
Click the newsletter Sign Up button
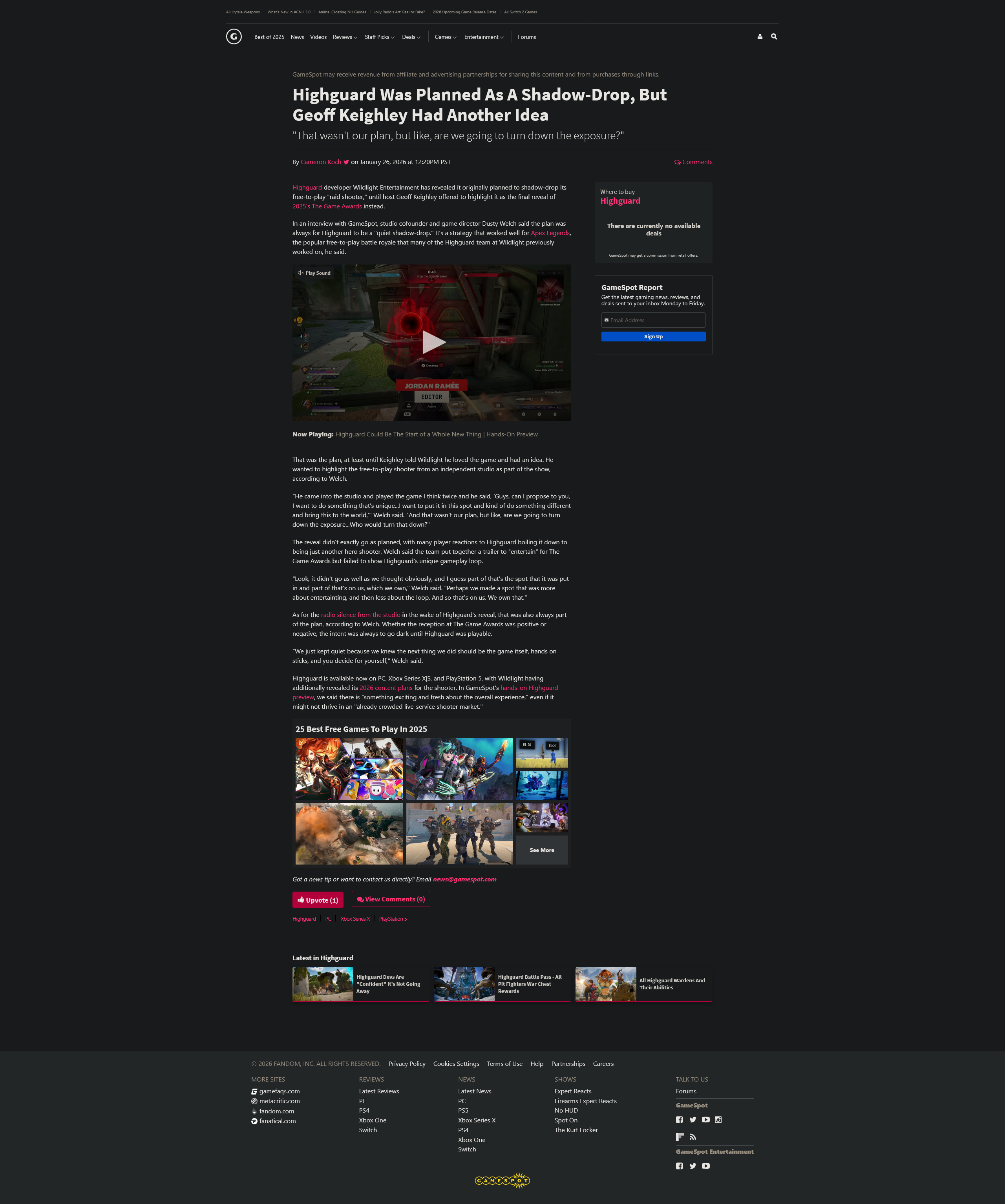(653, 337)
